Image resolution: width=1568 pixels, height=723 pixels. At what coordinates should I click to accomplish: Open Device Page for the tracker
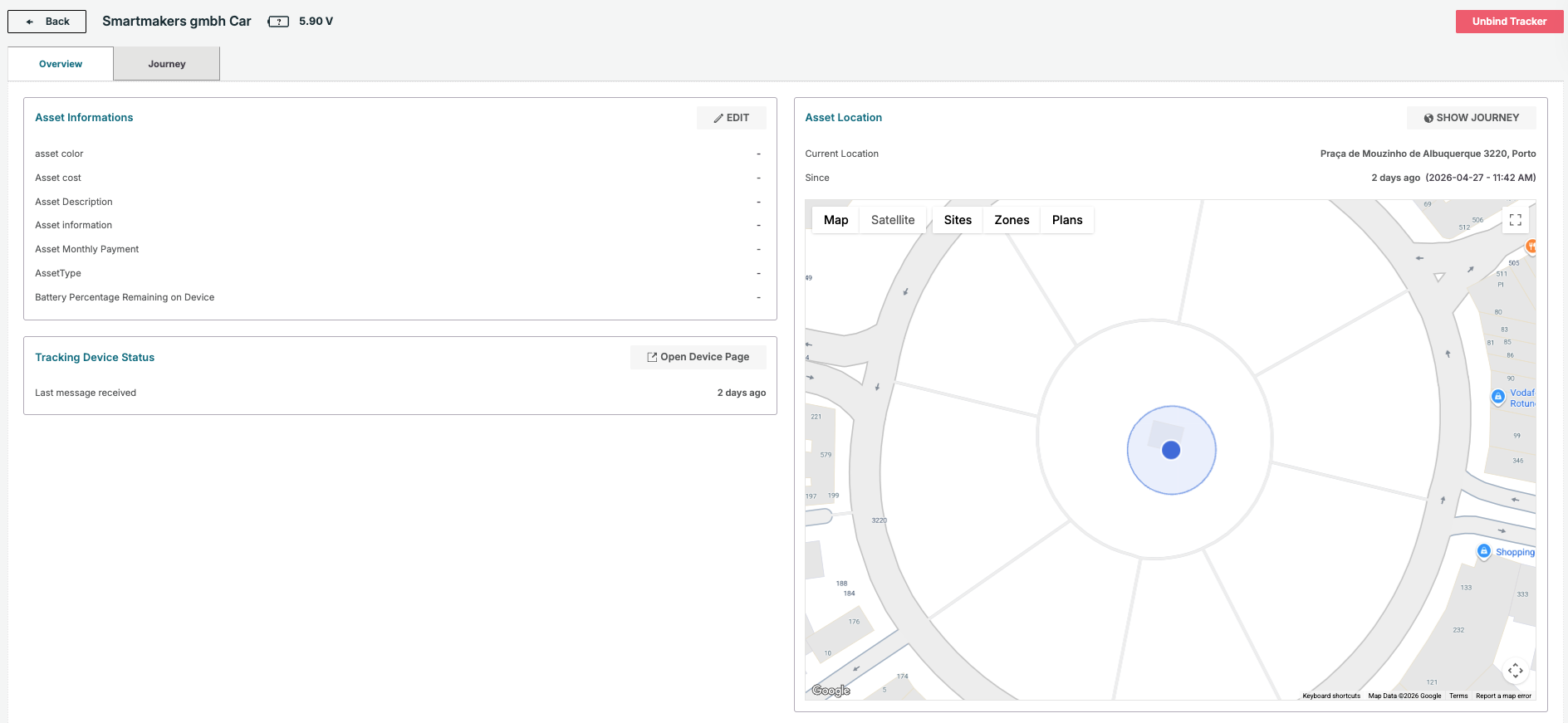[x=698, y=357]
